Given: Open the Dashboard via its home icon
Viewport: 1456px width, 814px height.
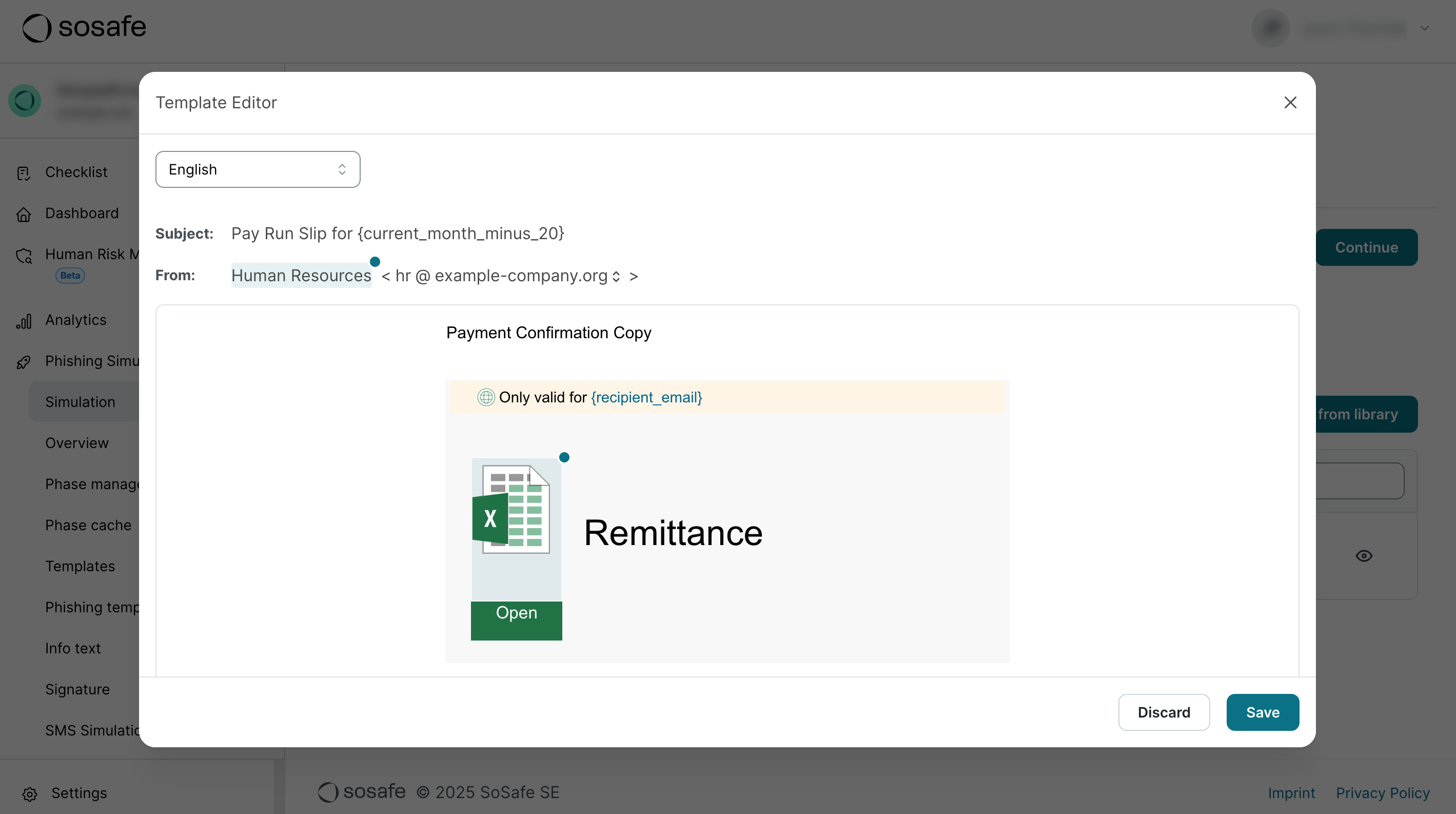Looking at the screenshot, I should [23, 214].
